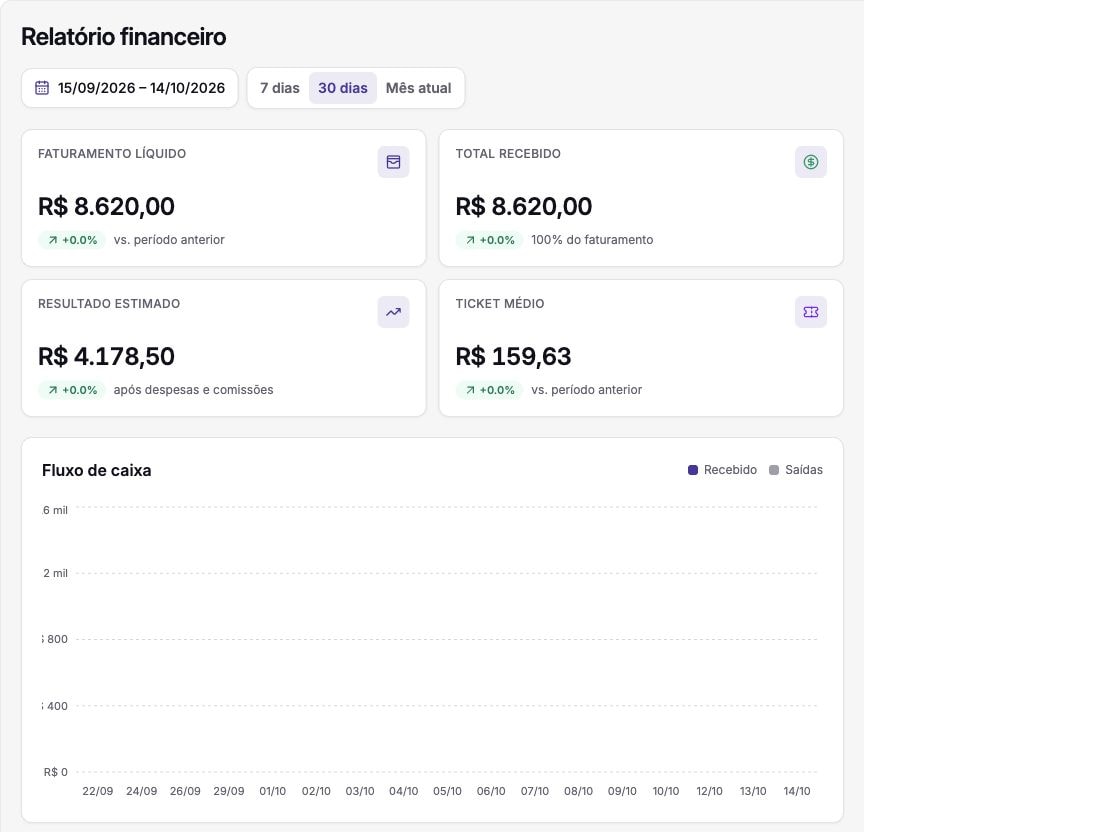
Task: Click the Ticket Médio ticket icon
Action: point(811,312)
